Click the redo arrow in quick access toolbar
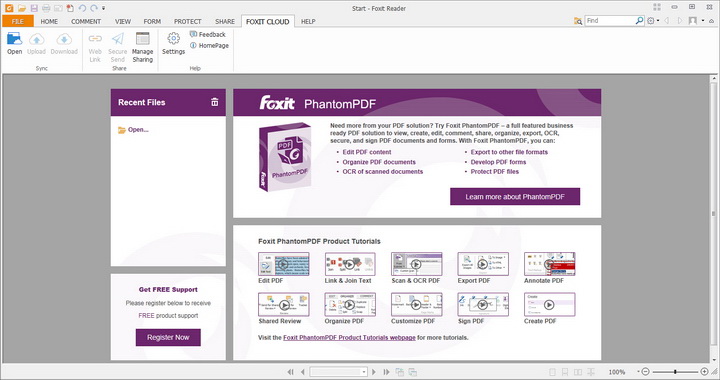 [94, 8]
